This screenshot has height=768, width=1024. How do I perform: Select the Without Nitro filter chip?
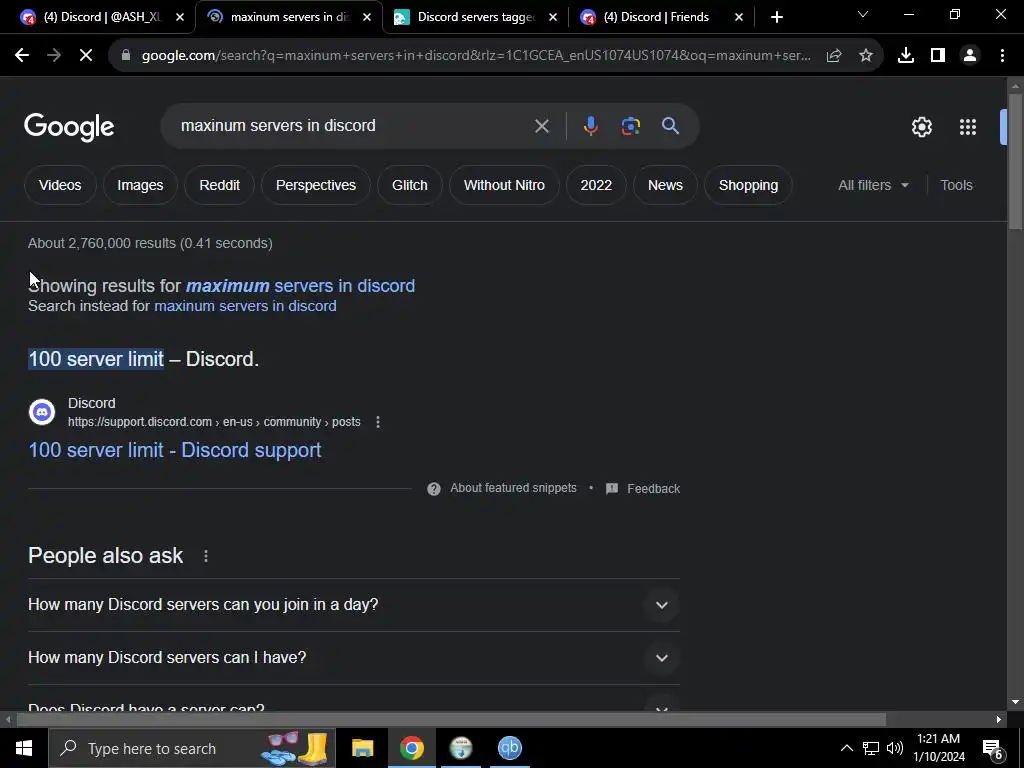(x=504, y=185)
